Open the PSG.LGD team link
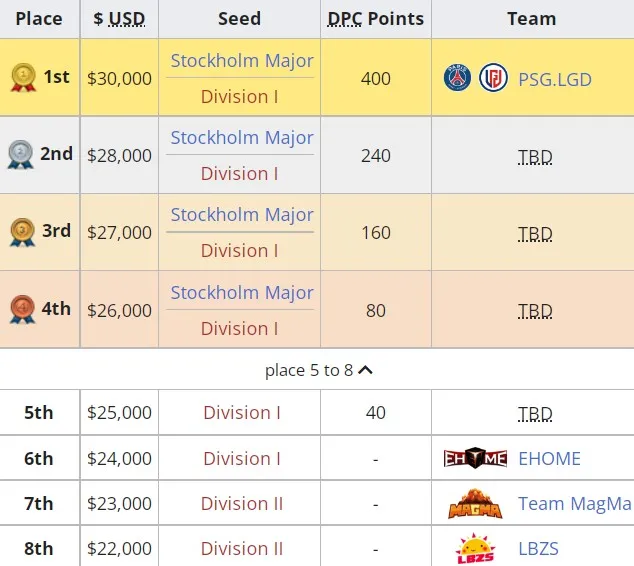 tap(555, 79)
